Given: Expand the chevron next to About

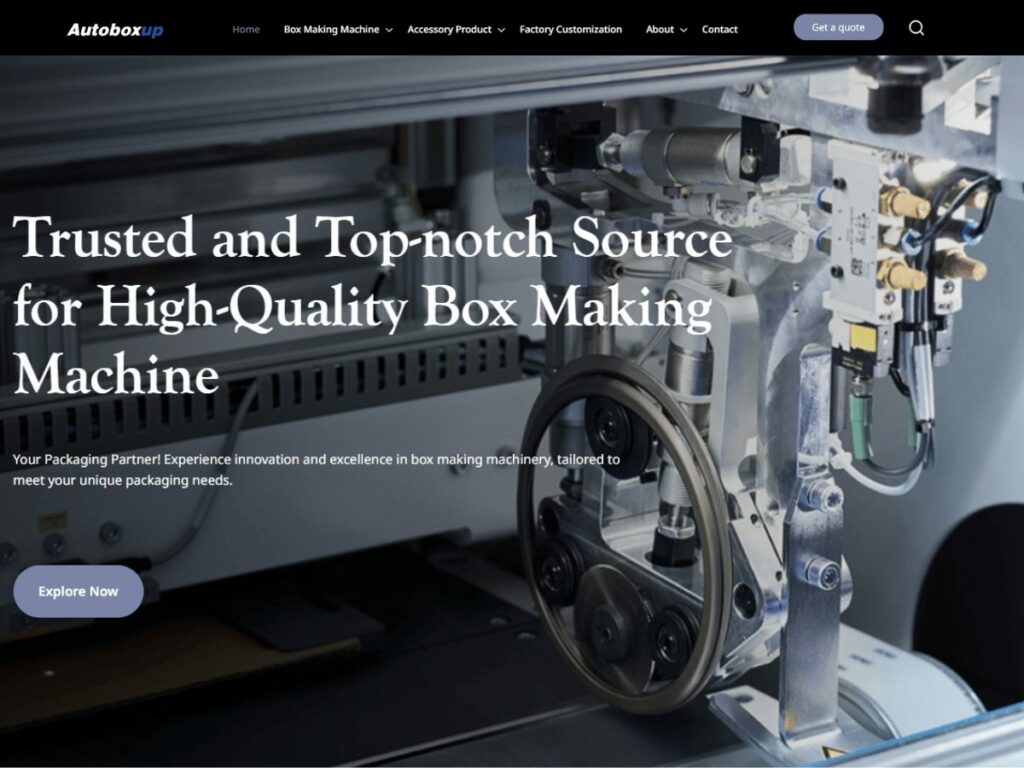Looking at the screenshot, I should 684,30.
